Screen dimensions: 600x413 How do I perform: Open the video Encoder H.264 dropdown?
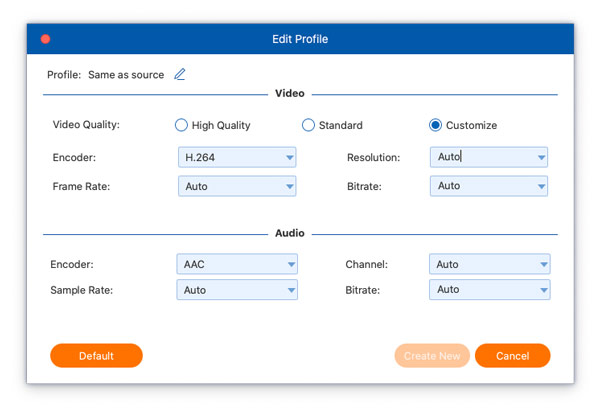click(237, 157)
